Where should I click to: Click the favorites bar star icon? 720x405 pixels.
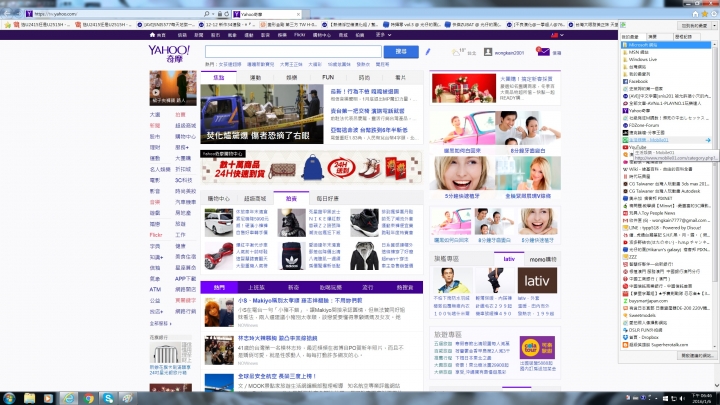[7, 25]
